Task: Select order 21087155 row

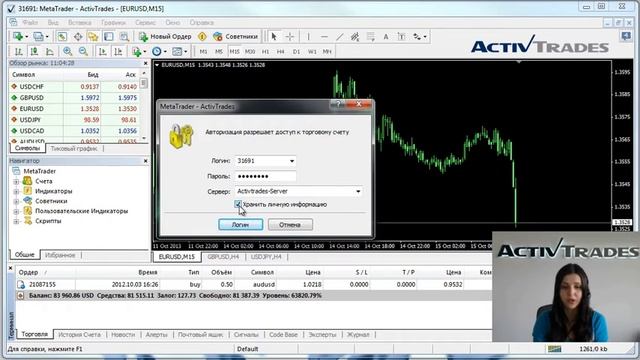Action: pyautogui.click(x=254, y=284)
